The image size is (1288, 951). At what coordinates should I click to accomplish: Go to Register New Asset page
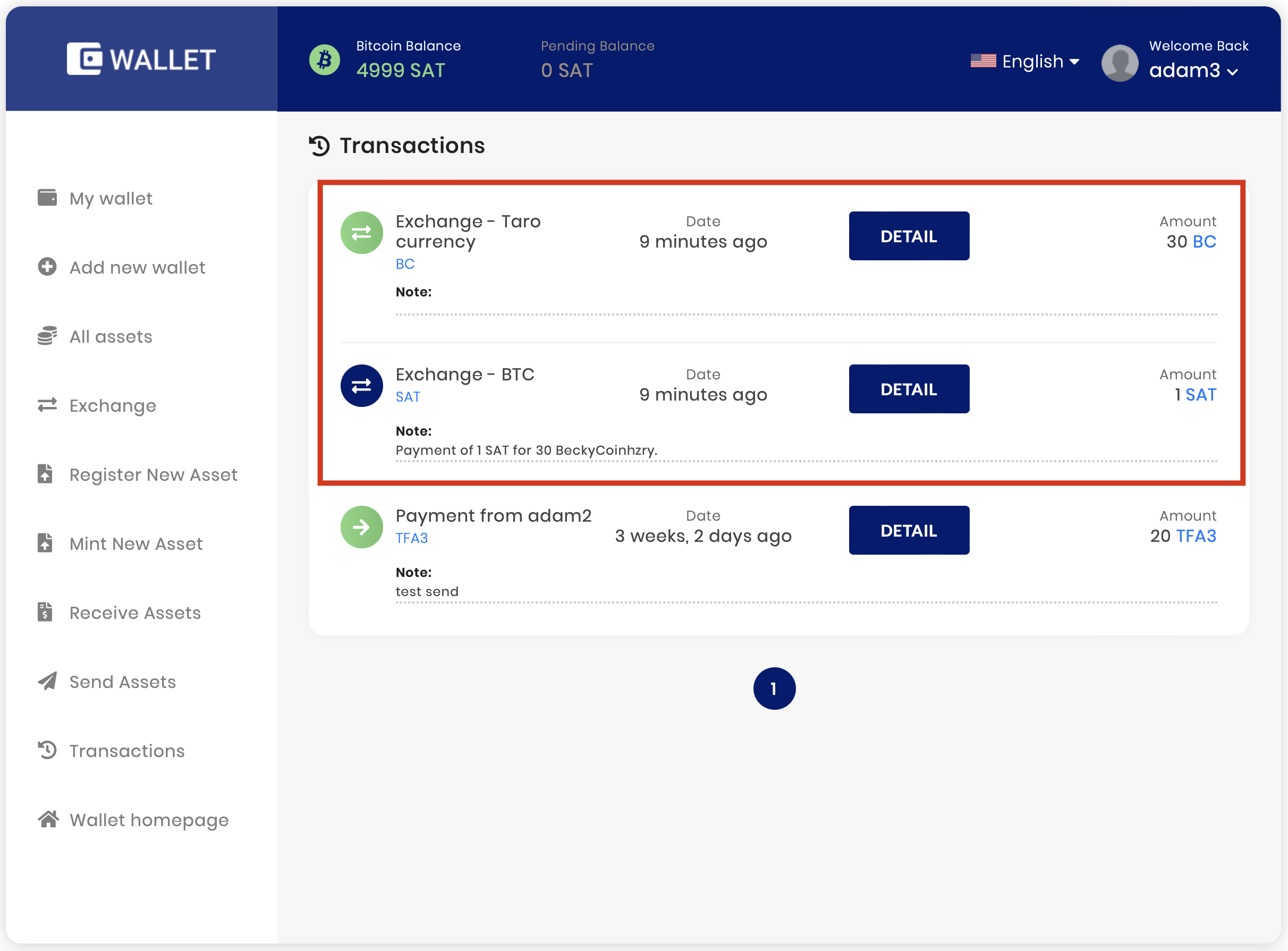[x=153, y=475]
